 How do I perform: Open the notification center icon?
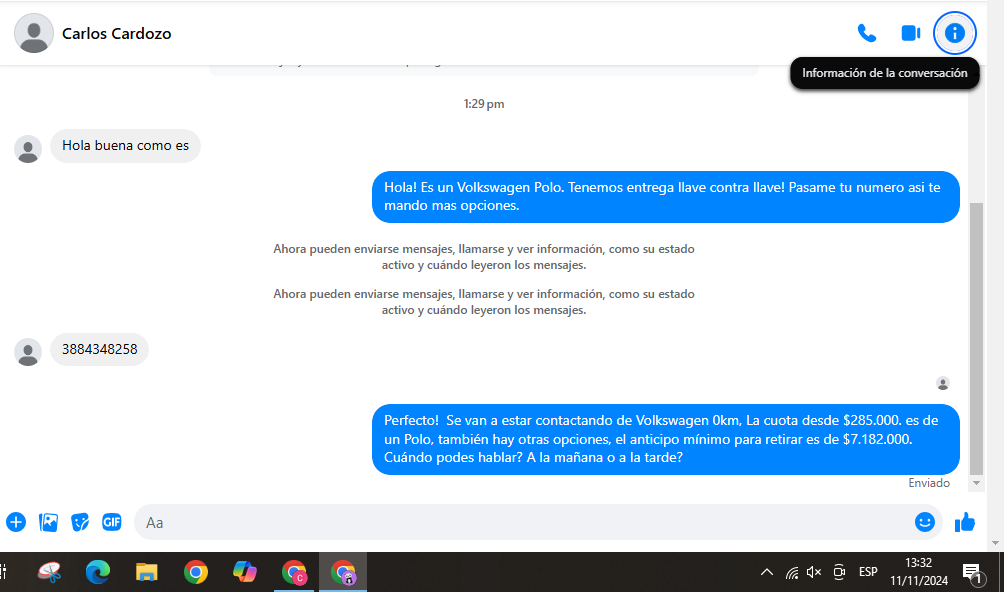point(973,573)
